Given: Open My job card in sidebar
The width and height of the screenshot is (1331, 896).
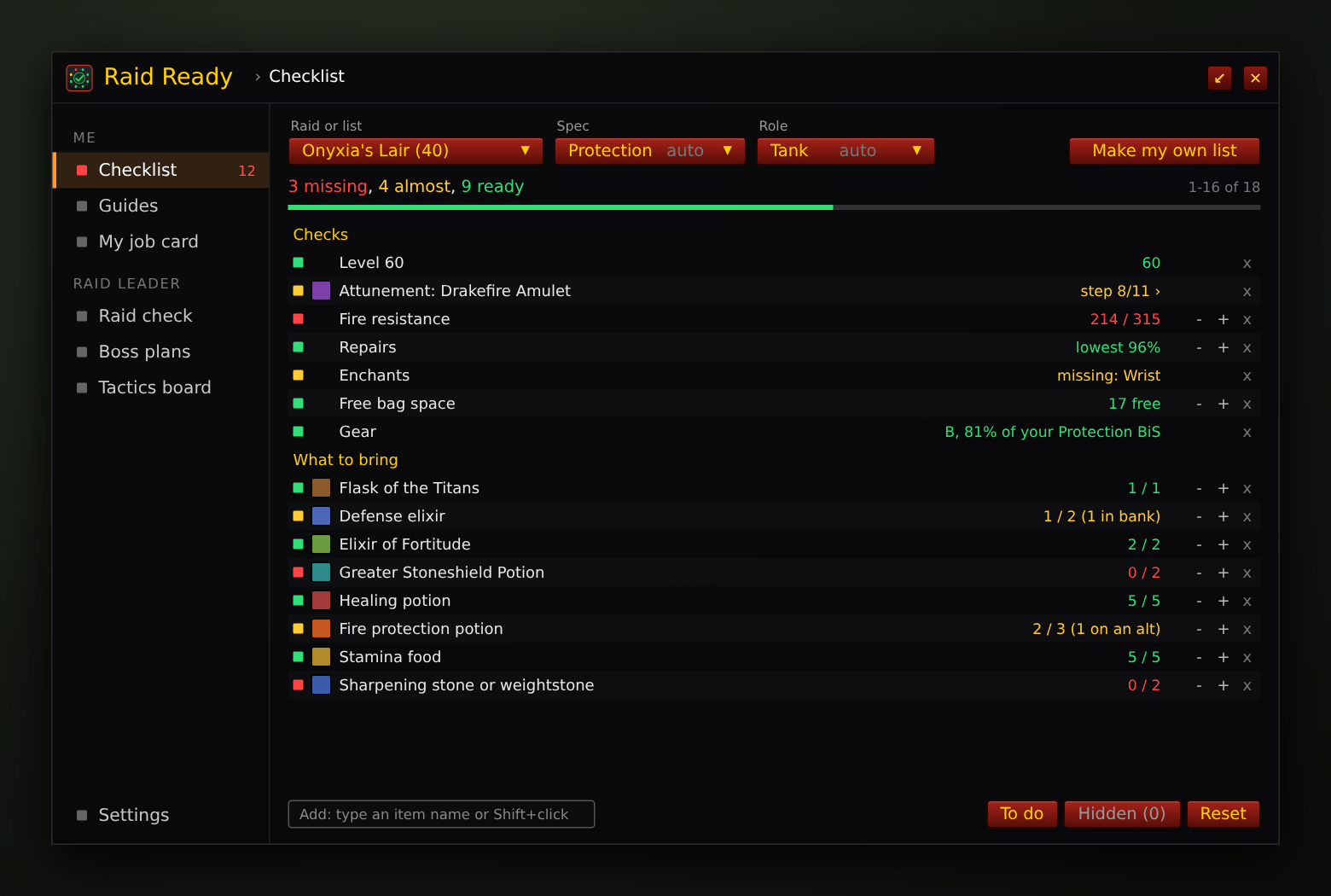Looking at the screenshot, I should click(x=161, y=241).
